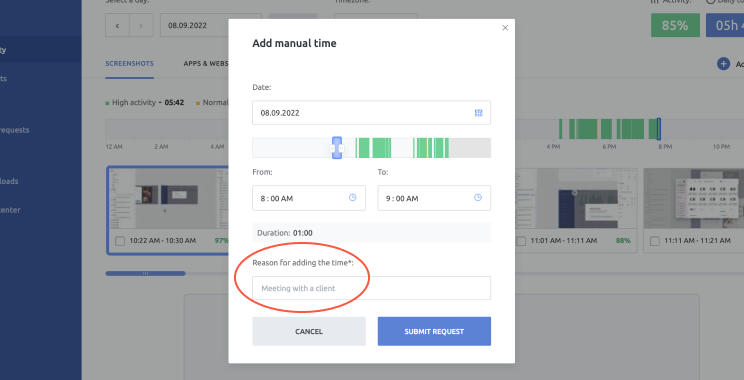Click the 'Duration: 01:00' text
Viewport: 744px width, 380px height.
[285, 233]
